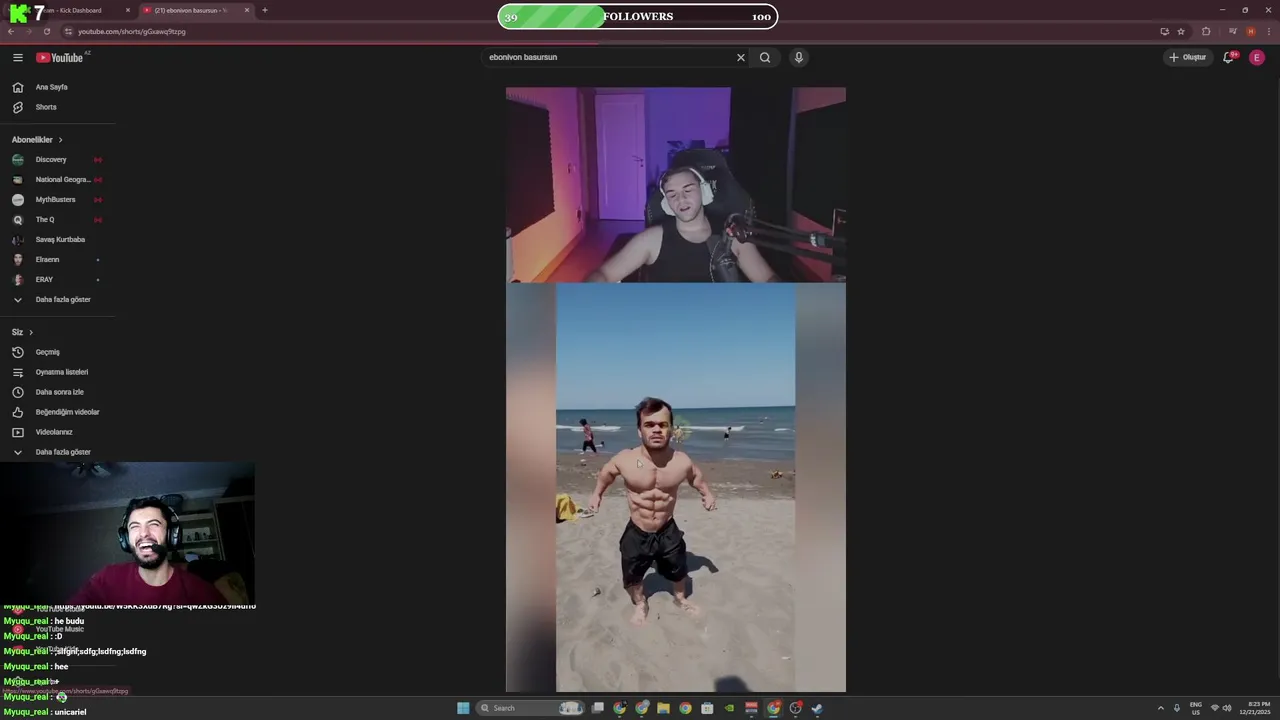Image resolution: width=1280 pixels, height=720 pixels.
Task: Open the Chrome three-dot menu
Action: 1269,31
